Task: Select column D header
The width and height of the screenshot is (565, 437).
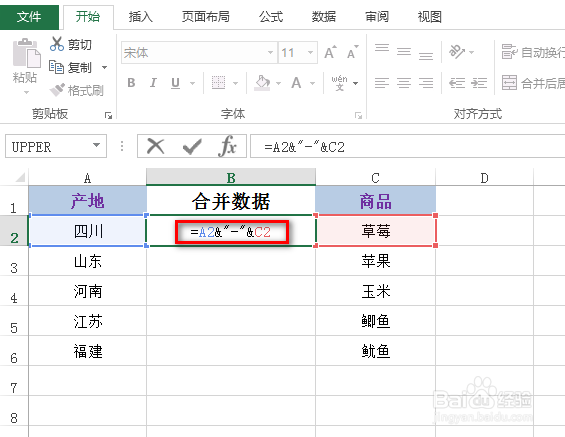Action: pos(484,177)
